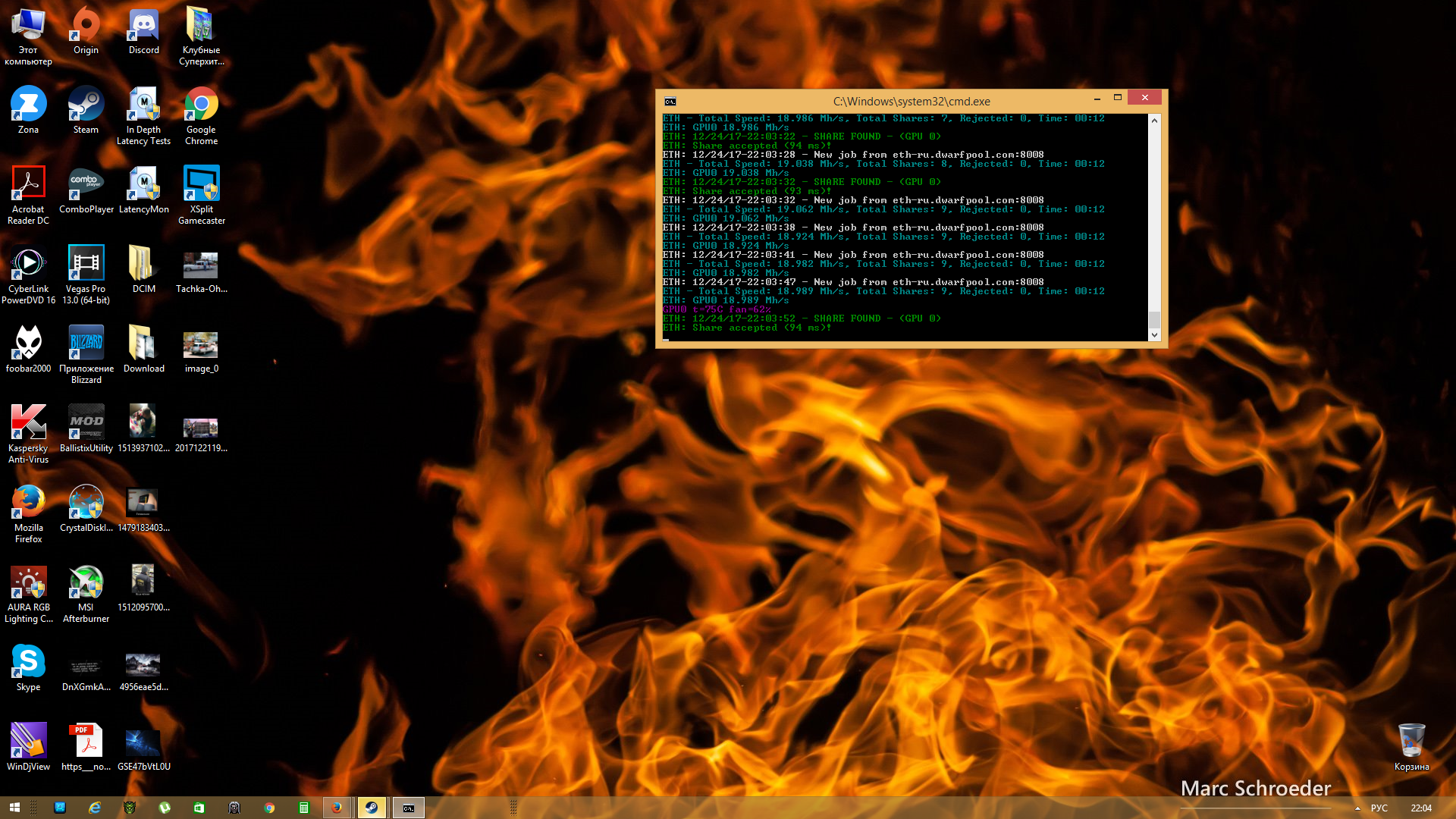
Task: Open the cmd window system menu icon
Action: pyautogui.click(x=670, y=101)
